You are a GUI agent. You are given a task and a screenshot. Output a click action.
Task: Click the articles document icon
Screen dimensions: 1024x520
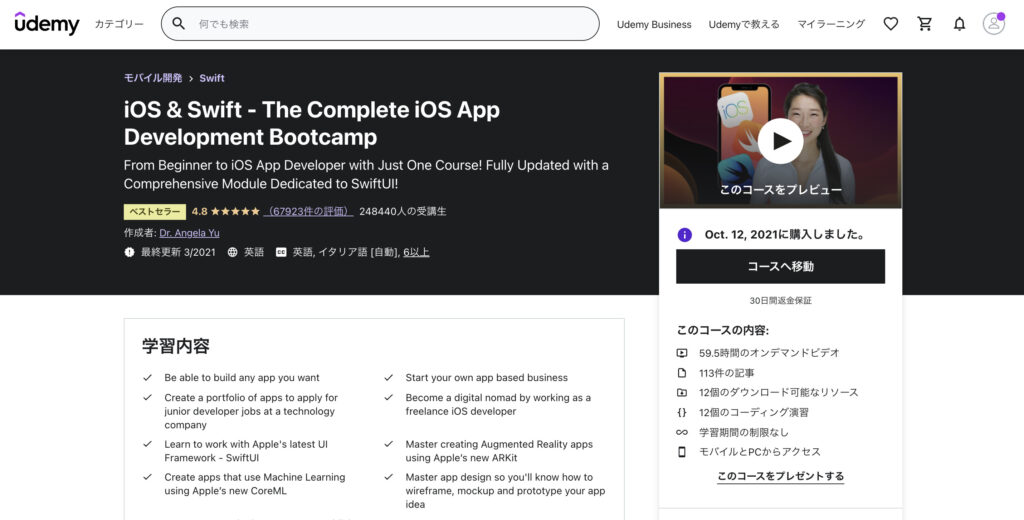[x=682, y=373]
